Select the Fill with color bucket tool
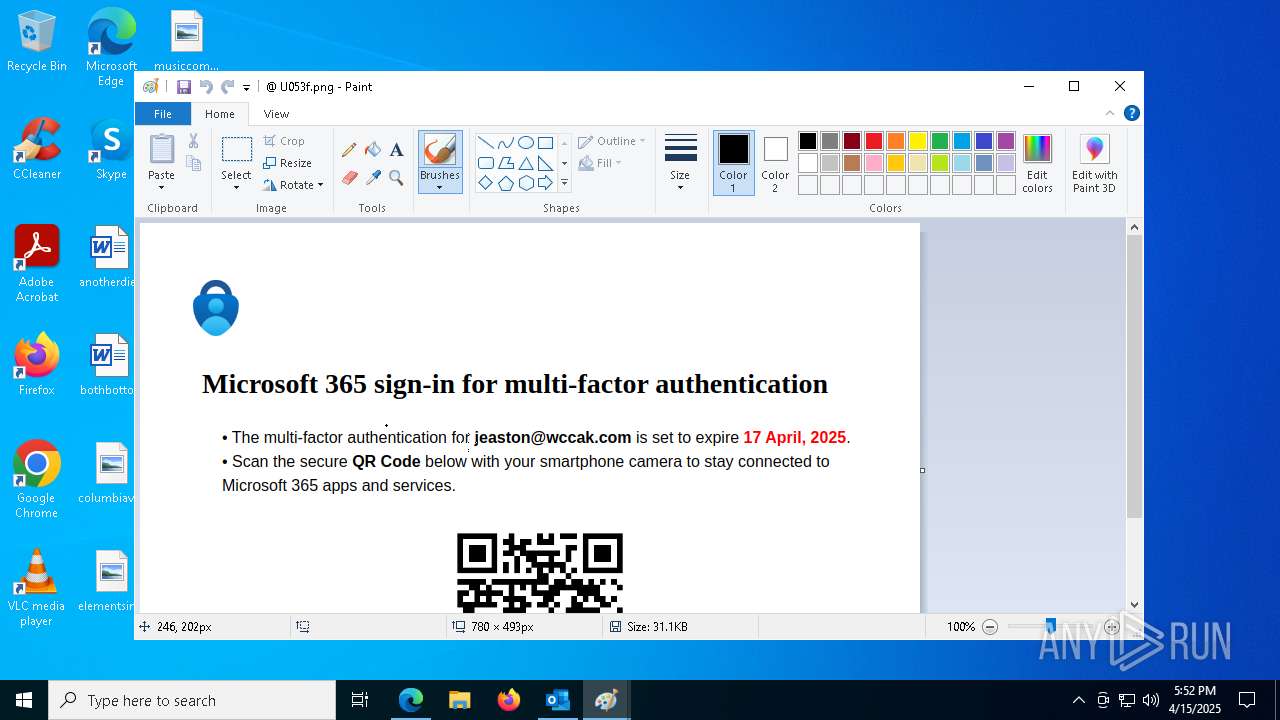1280x720 pixels. (x=373, y=150)
